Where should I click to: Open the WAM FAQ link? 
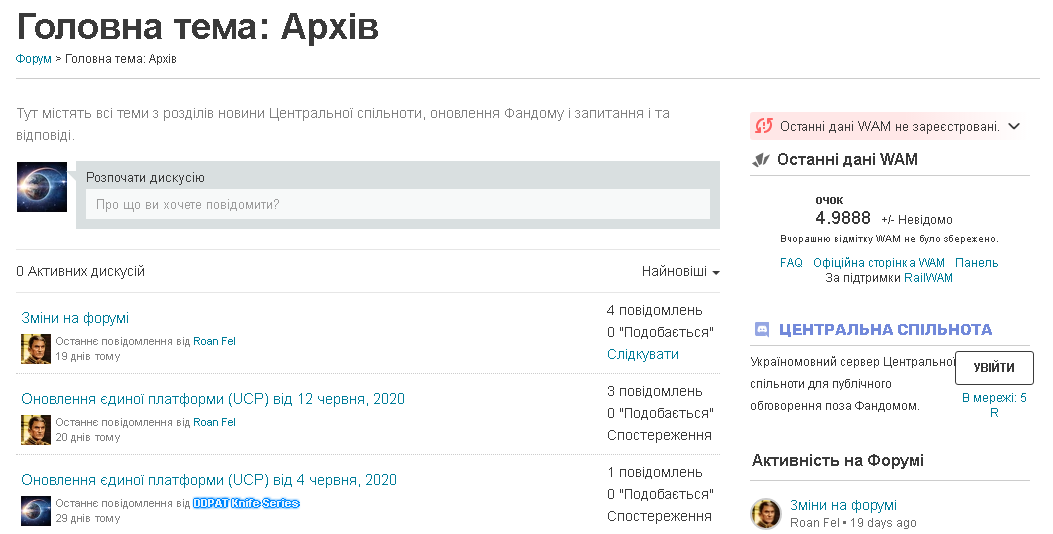pos(791,263)
